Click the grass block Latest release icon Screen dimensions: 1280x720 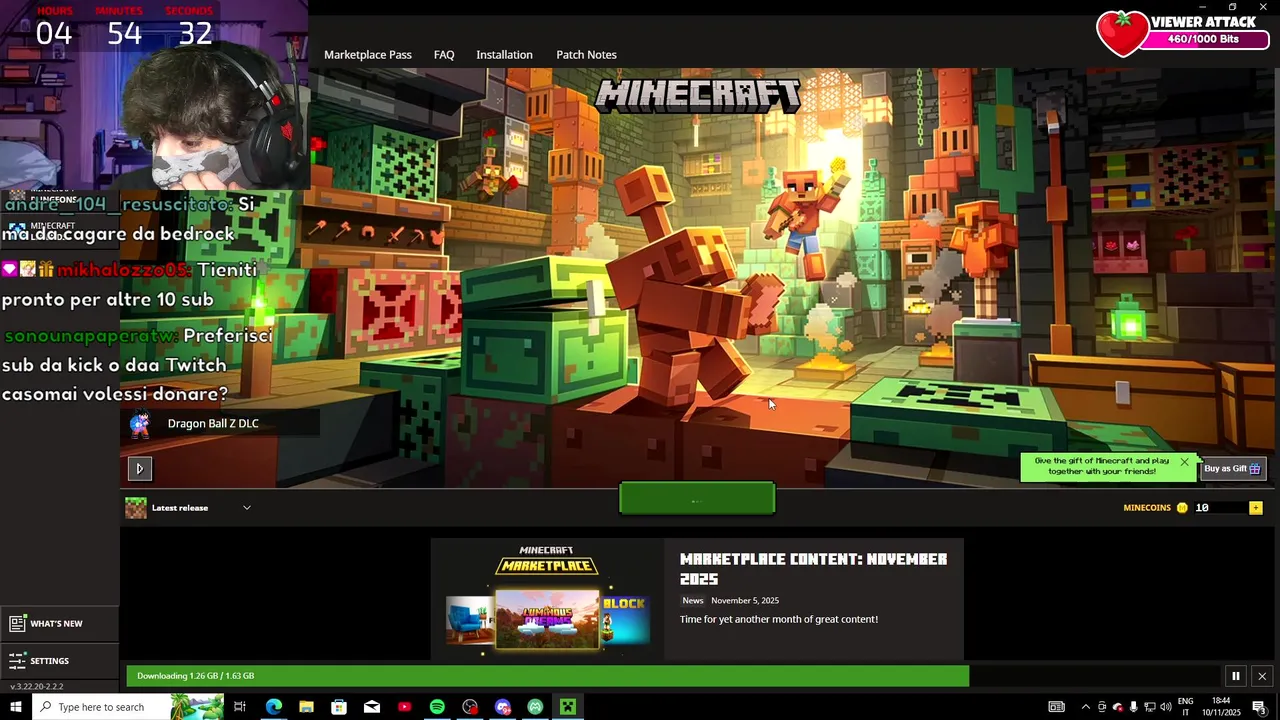pos(136,508)
